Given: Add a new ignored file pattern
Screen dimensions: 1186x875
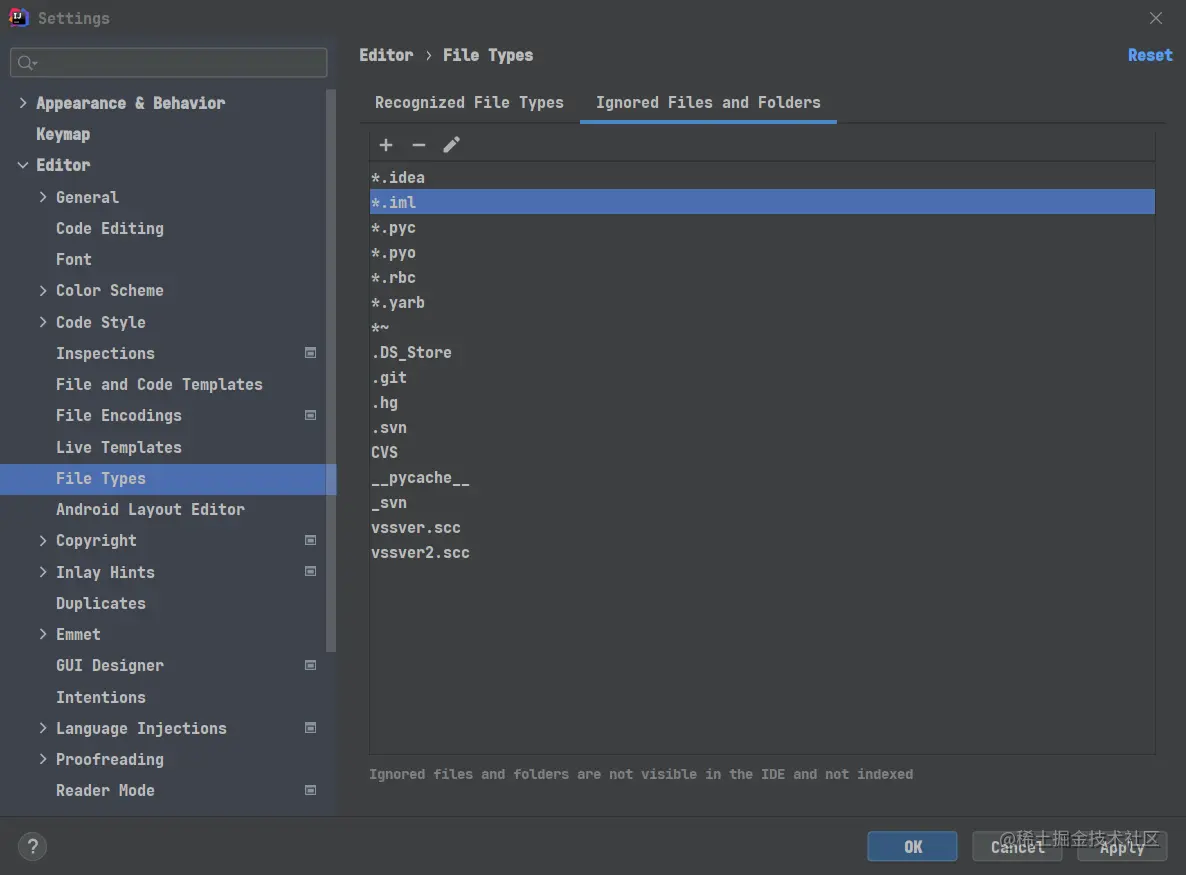Looking at the screenshot, I should (386, 144).
